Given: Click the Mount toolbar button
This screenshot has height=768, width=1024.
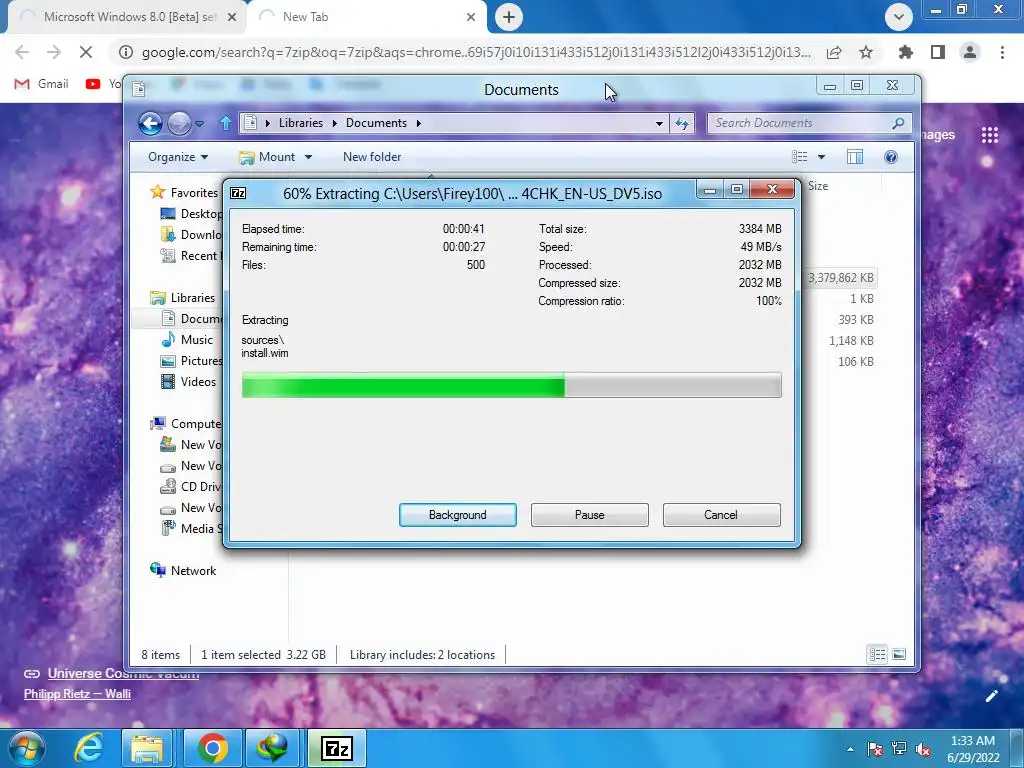Looking at the screenshot, I should click(x=267, y=157).
